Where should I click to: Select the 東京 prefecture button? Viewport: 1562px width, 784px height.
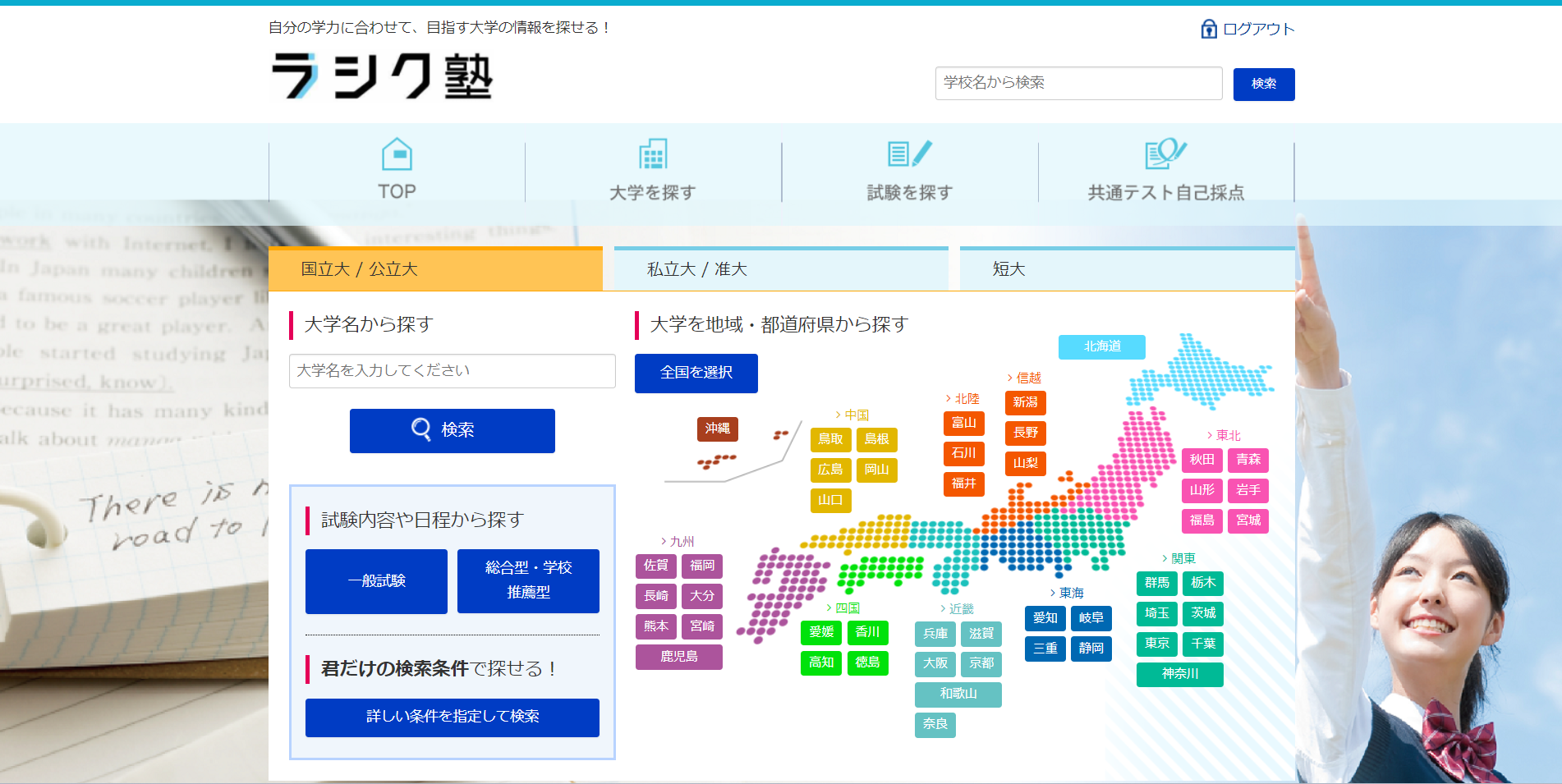coord(1156,644)
